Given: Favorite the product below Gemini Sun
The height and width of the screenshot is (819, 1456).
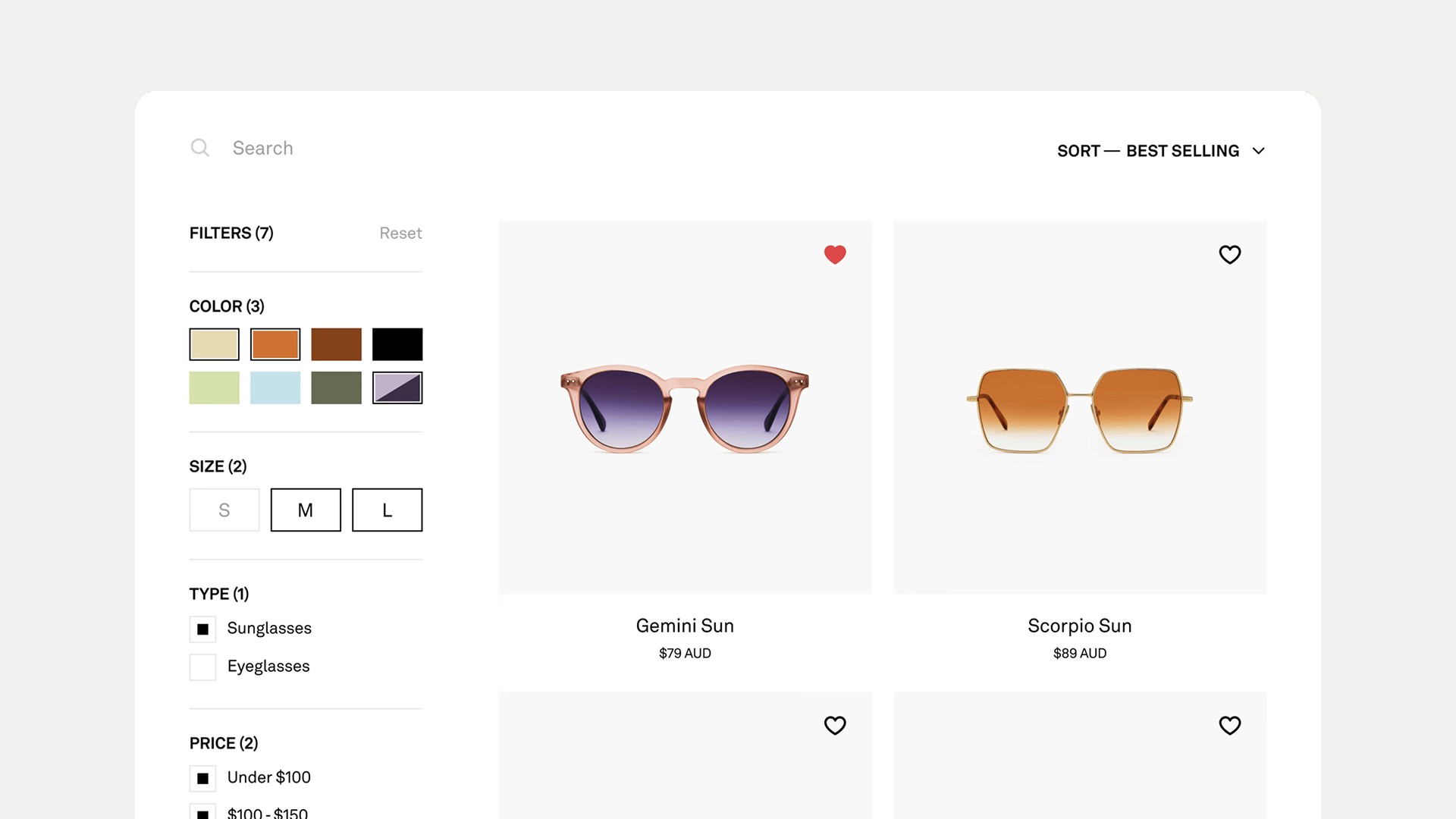Looking at the screenshot, I should click(835, 726).
